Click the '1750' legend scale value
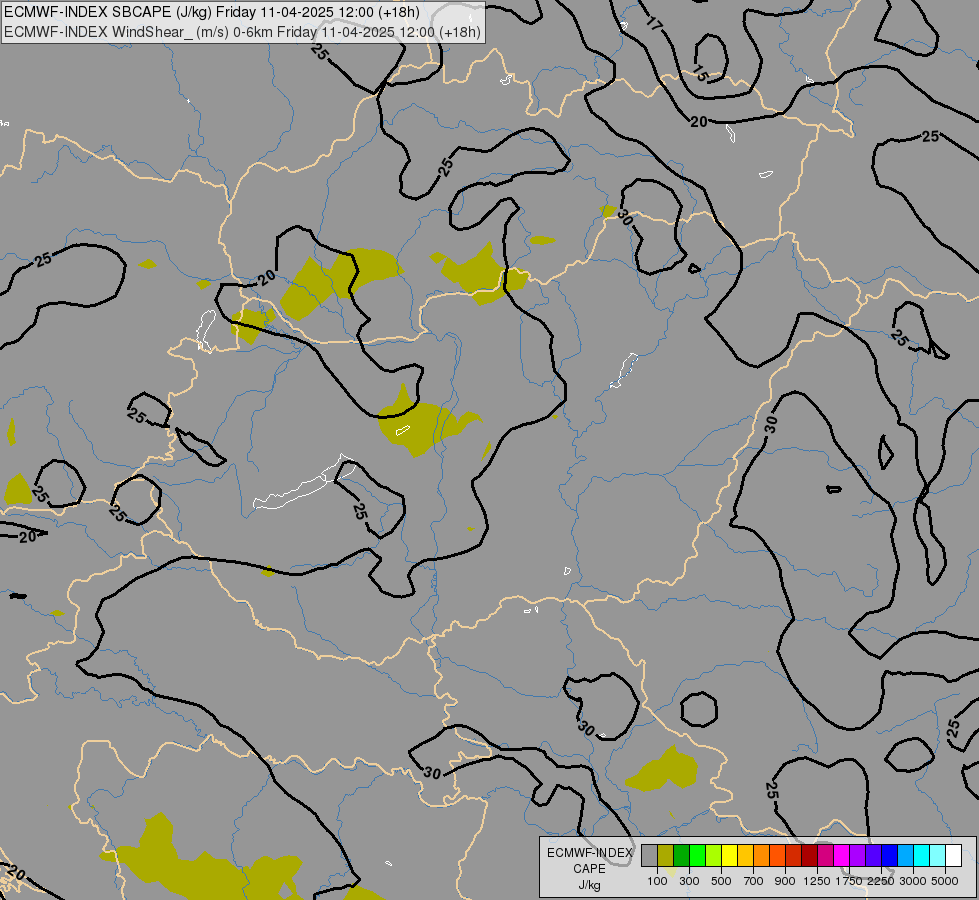The height and width of the screenshot is (900, 979). (849, 881)
